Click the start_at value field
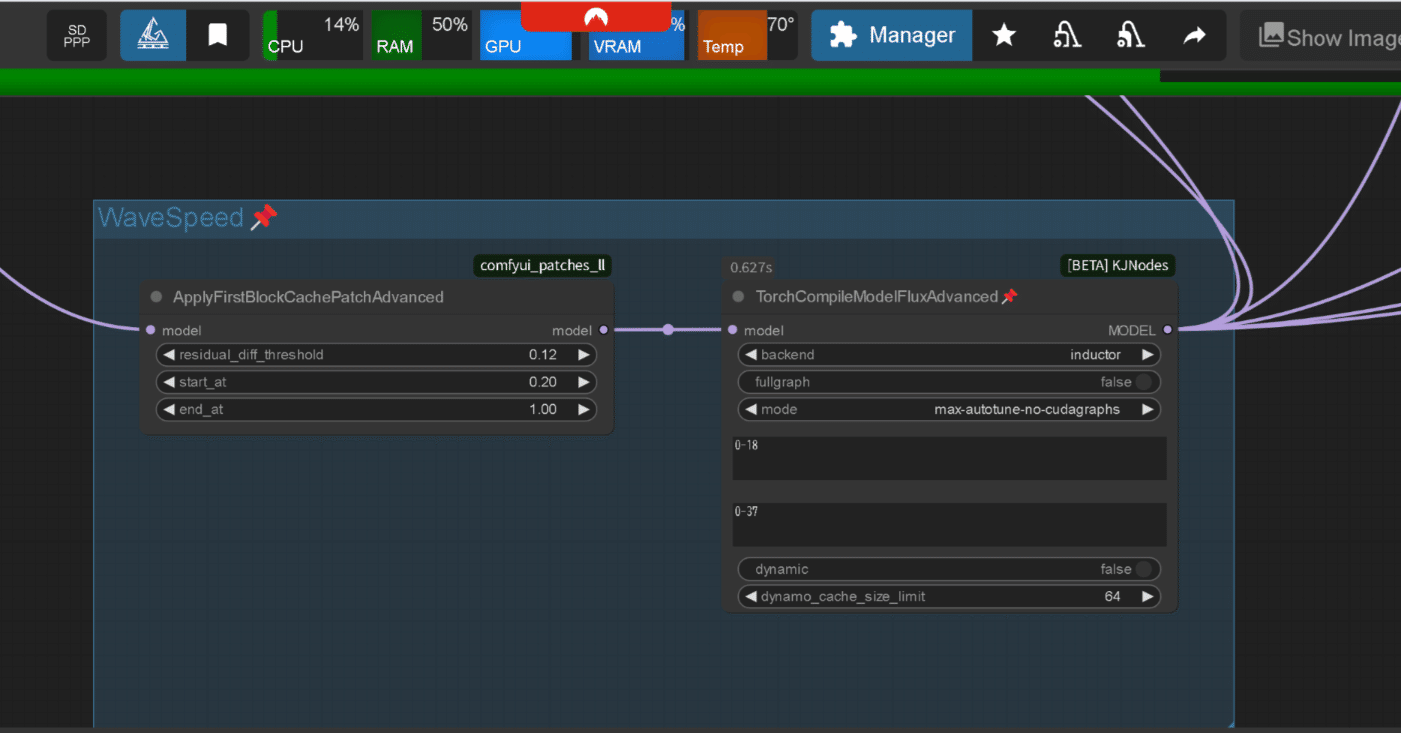Viewport: 1401px width, 733px height. [x=376, y=382]
